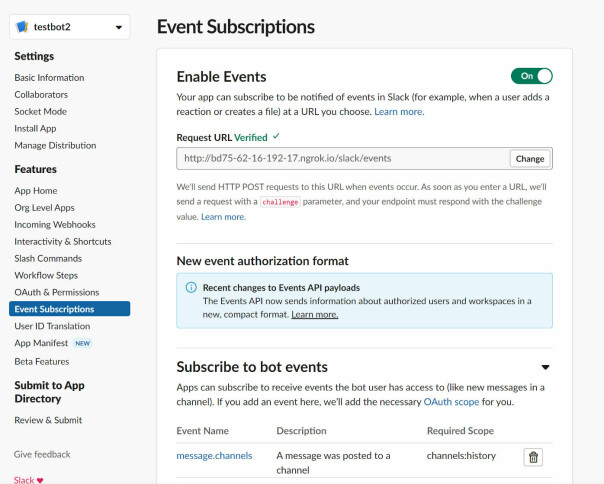Screen dimensions: 604x484
Task: Open Socket Mode settings
Action: coord(40,111)
